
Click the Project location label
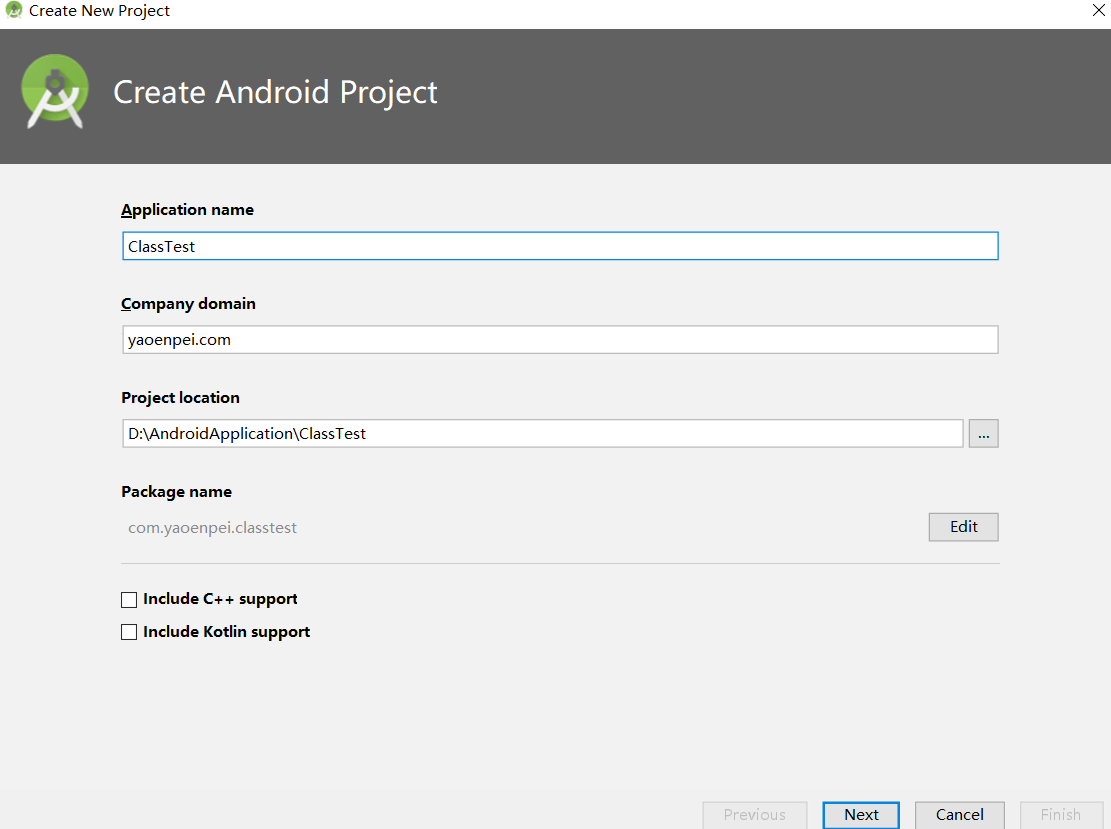click(x=180, y=397)
